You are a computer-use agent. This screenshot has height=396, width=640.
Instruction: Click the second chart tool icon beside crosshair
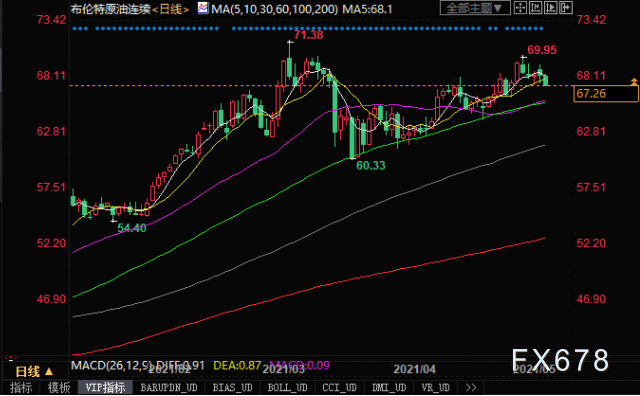coord(536,7)
